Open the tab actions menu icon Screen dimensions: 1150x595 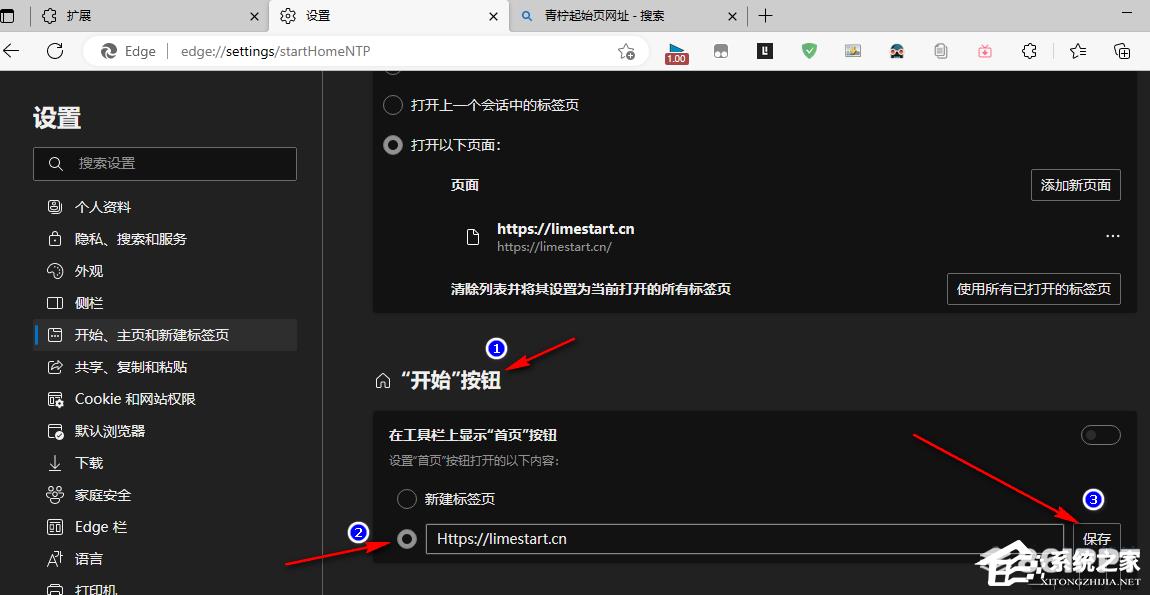7,15
